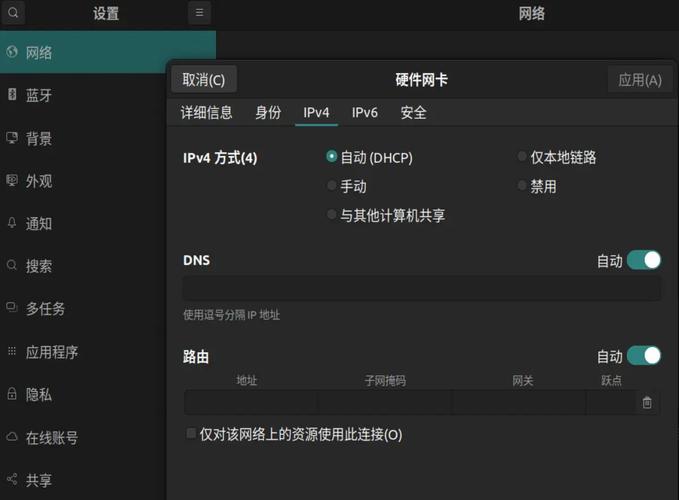Click the DNS address input field
Screen dimensions: 679x500
[x=421, y=289]
